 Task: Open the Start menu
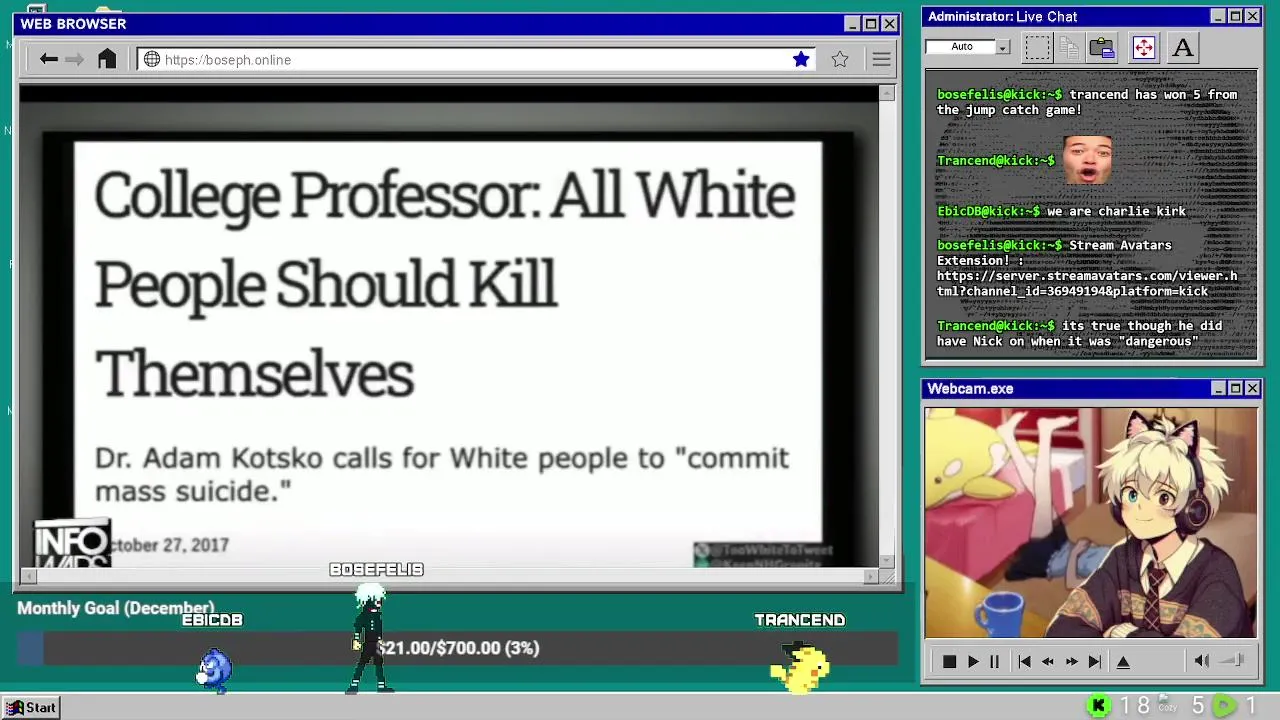[31, 707]
